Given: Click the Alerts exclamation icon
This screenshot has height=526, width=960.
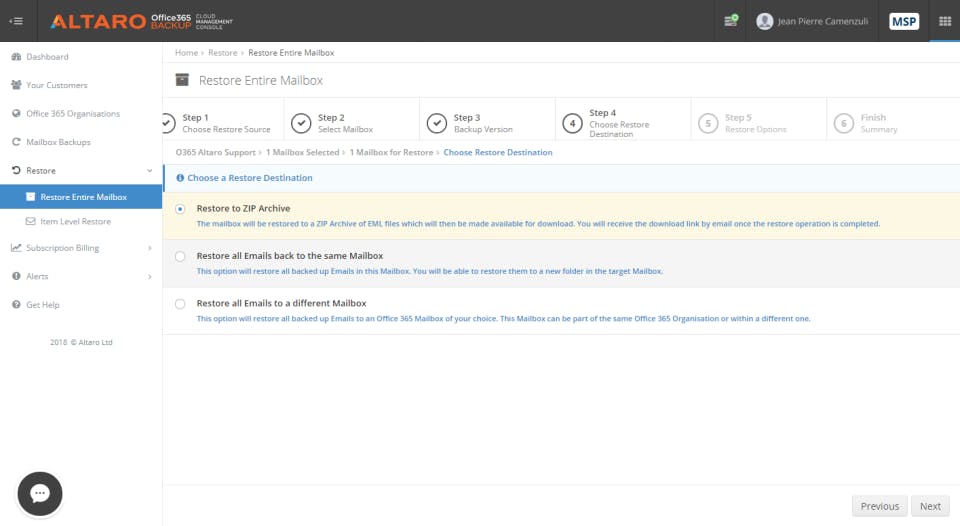Looking at the screenshot, I should coord(17,276).
